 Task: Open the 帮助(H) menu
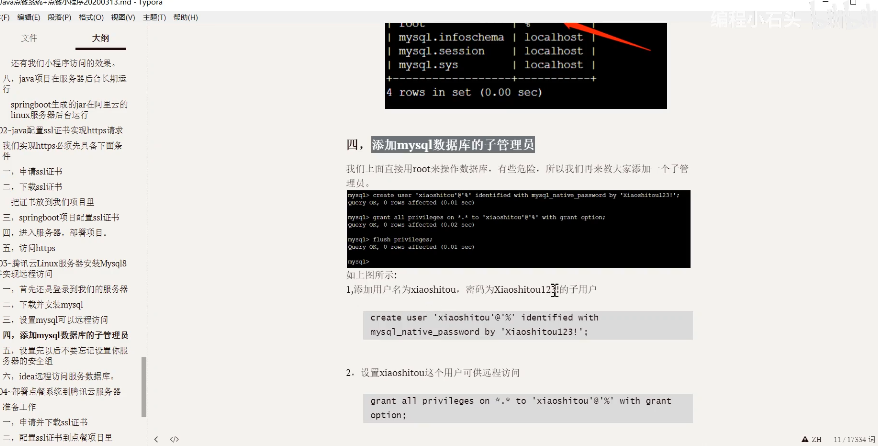(x=186, y=17)
